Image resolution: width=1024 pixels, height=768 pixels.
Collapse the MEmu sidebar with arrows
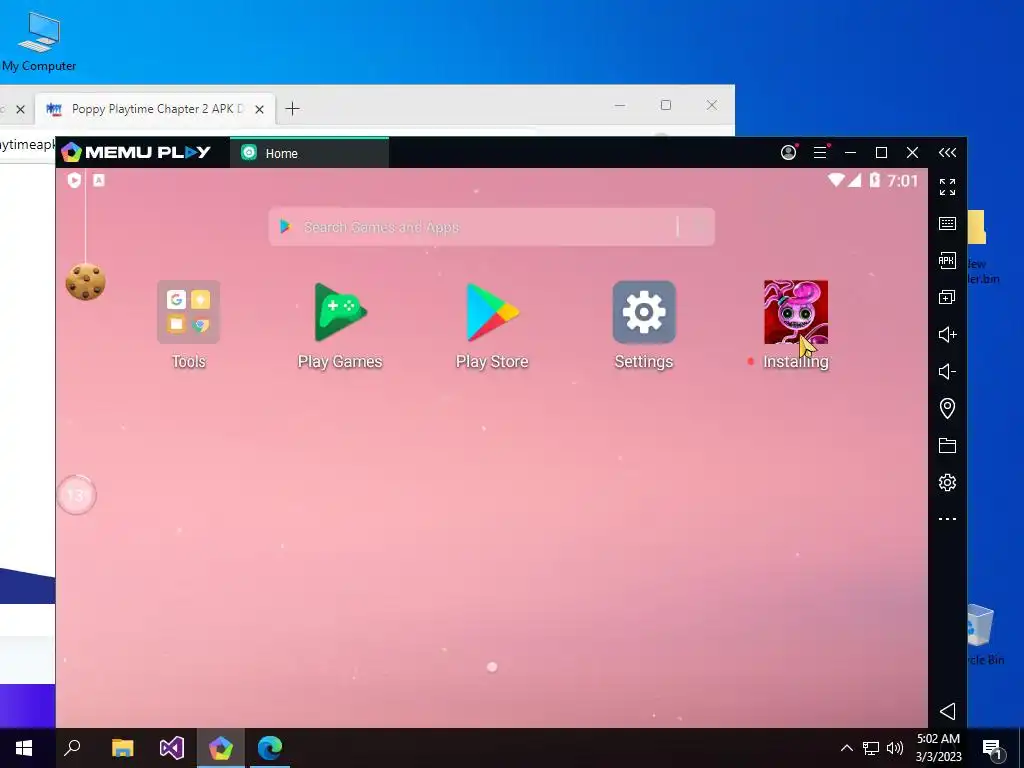click(948, 152)
